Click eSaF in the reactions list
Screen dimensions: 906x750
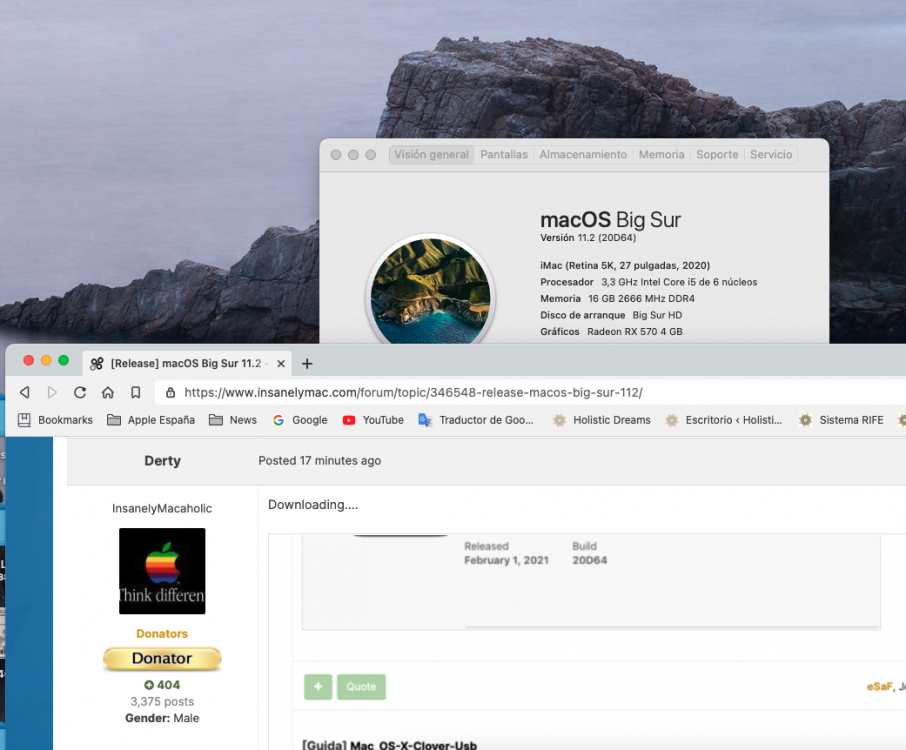coord(879,686)
